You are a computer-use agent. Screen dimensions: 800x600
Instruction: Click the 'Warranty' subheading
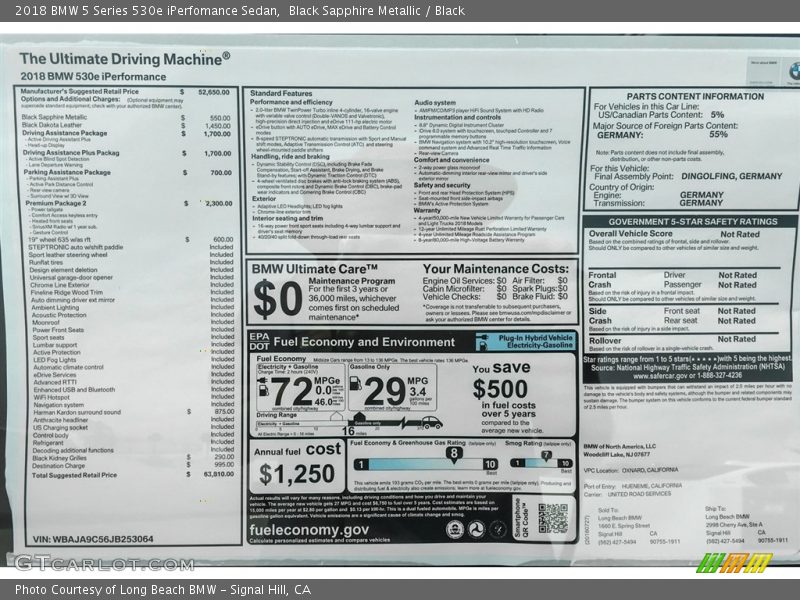[427, 210]
